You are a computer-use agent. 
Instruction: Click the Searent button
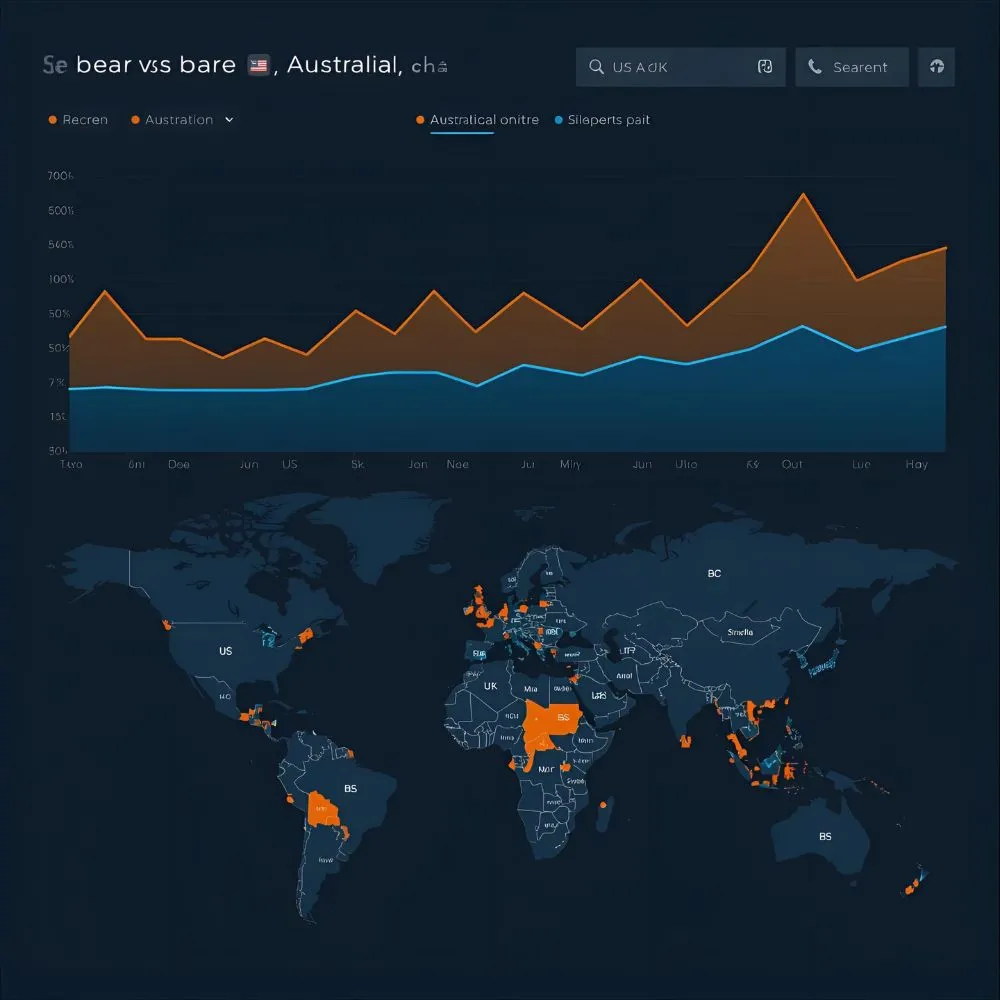[x=852, y=67]
